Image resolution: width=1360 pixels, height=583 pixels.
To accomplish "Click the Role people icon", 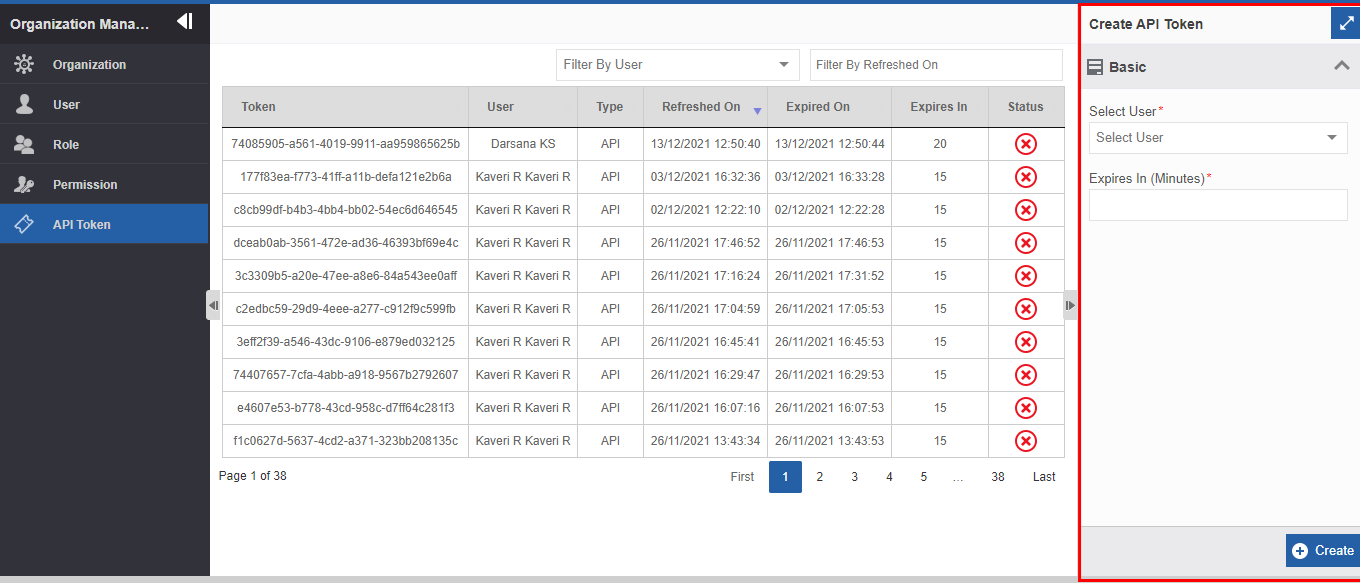I will coord(24,144).
